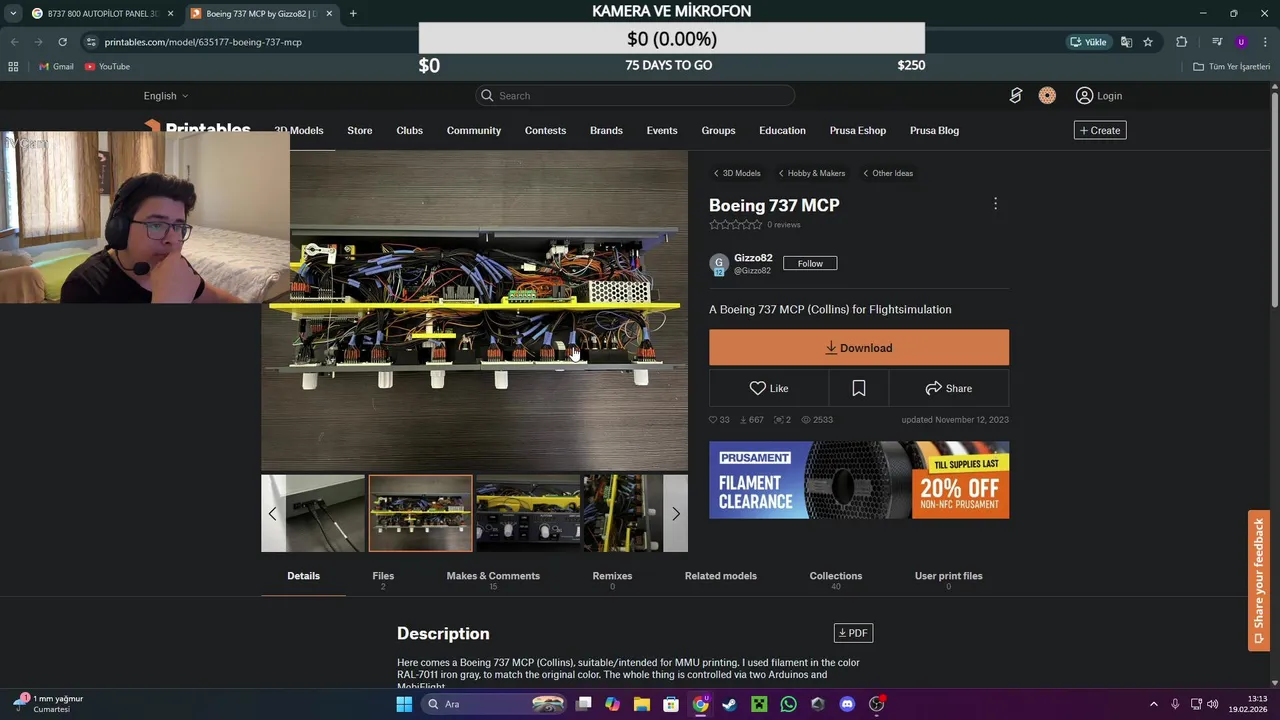Open the Google Translate icon in address bar

click(x=1126, y=42)
